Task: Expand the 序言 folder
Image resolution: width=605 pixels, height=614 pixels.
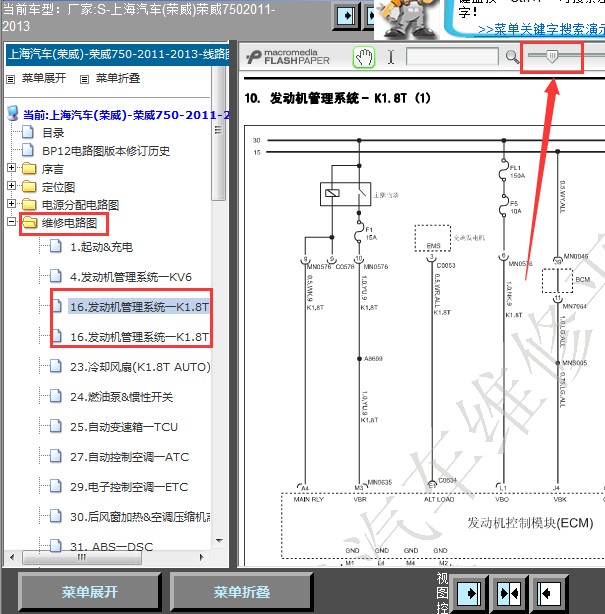Action: [11, 168]
